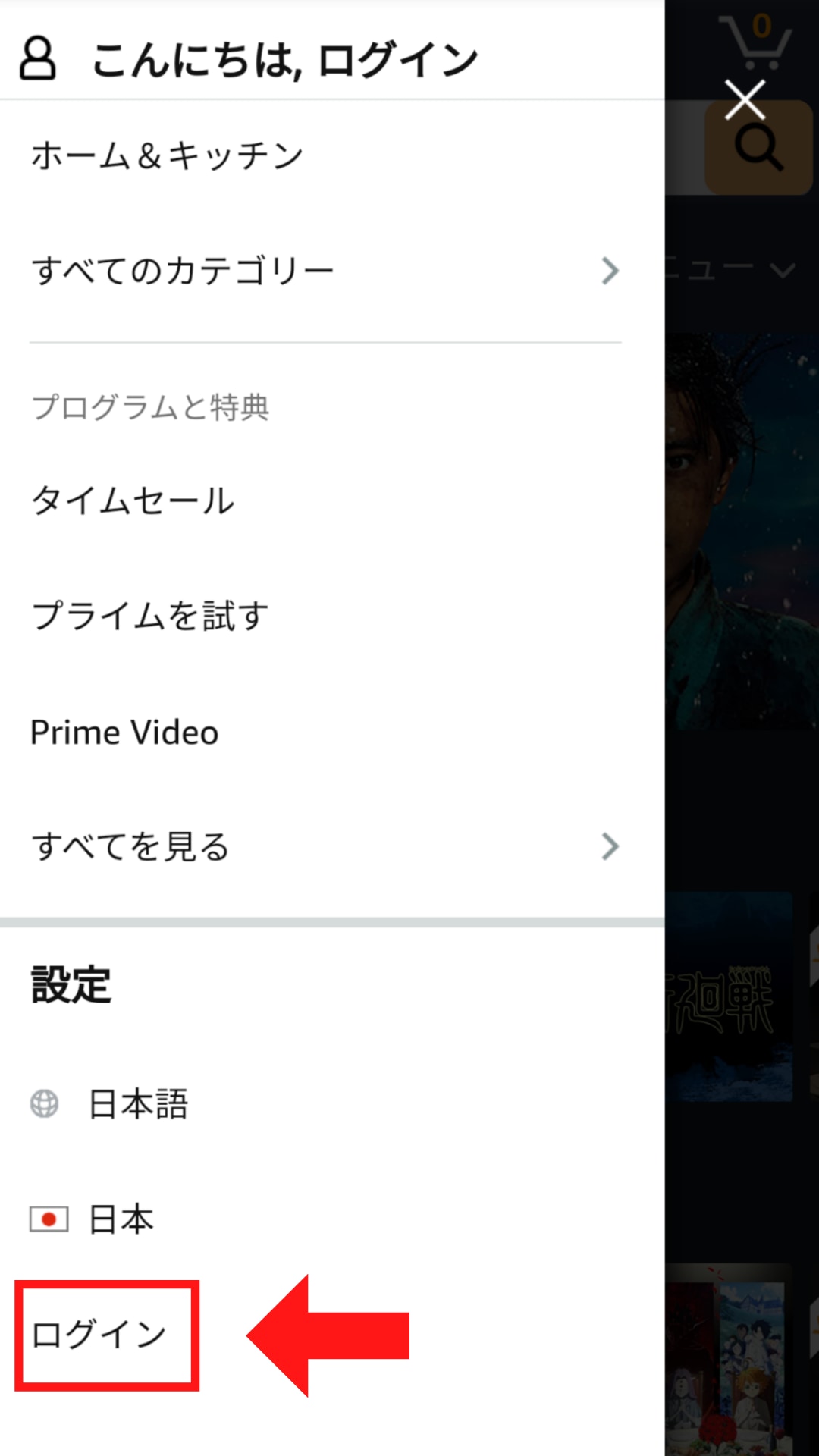Tap the Japan flag icon
The width and height of the screenshot is (819, 1456).
click(x=49, y=1219)
